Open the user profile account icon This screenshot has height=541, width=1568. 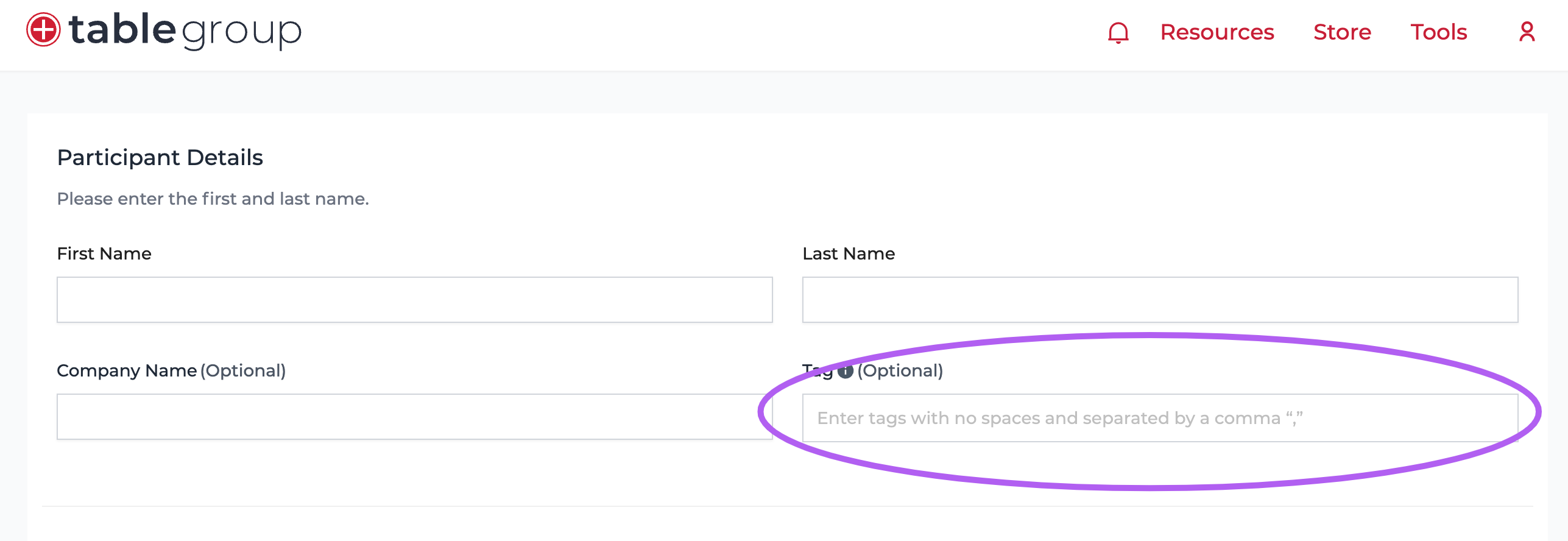(1527, 32)
